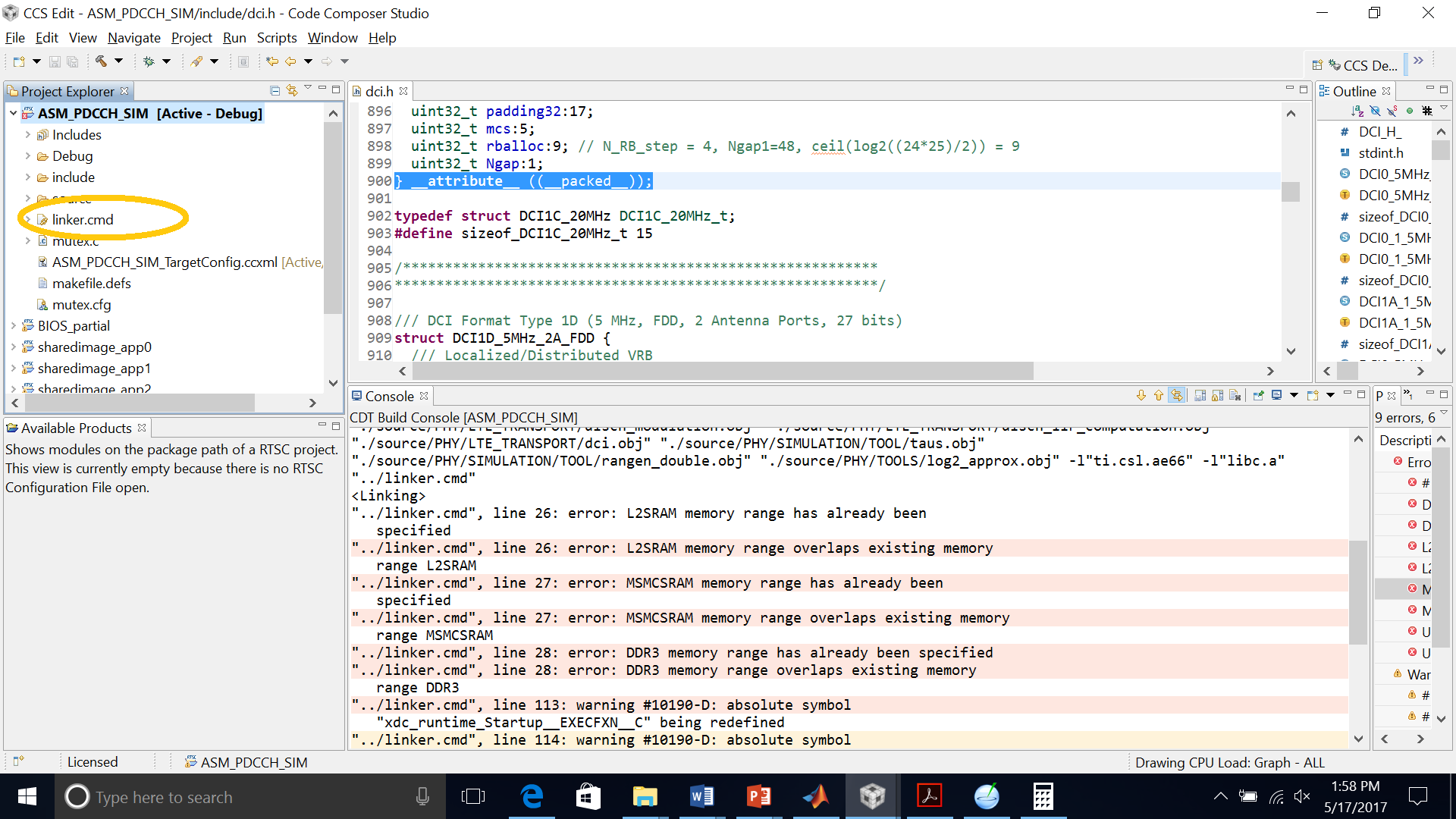Go to last edit location arrow
This screenshot has height=819, width=1456.
point(271,61)
